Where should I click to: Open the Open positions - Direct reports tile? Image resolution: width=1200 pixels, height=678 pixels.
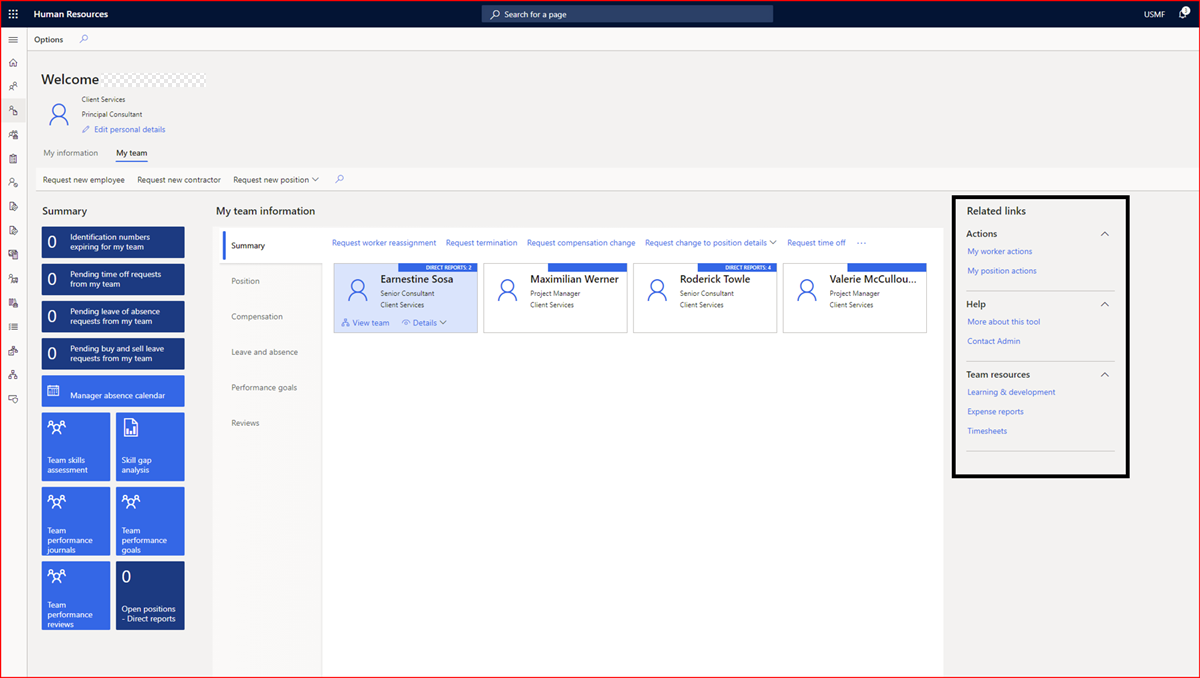(x=149, y=595)
